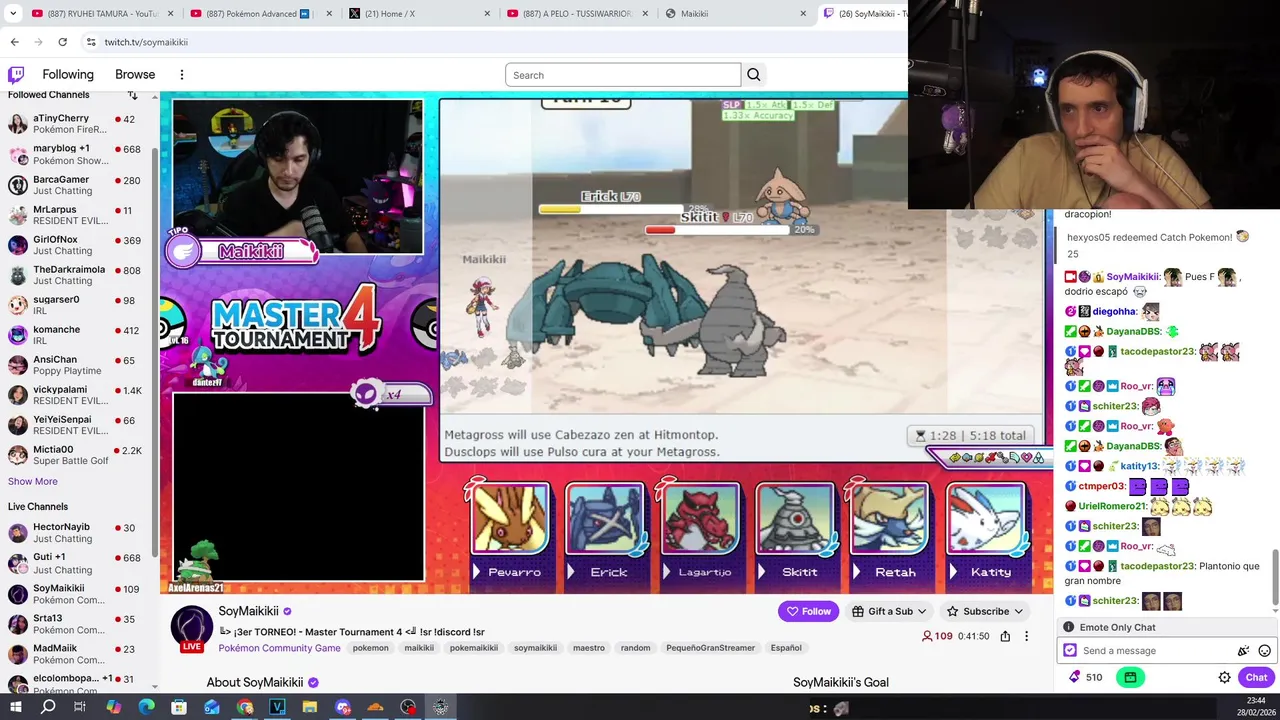This screenshot has height=720, width=1280.
Task: Open the emote picker smiley icon
Action: 1264,651
